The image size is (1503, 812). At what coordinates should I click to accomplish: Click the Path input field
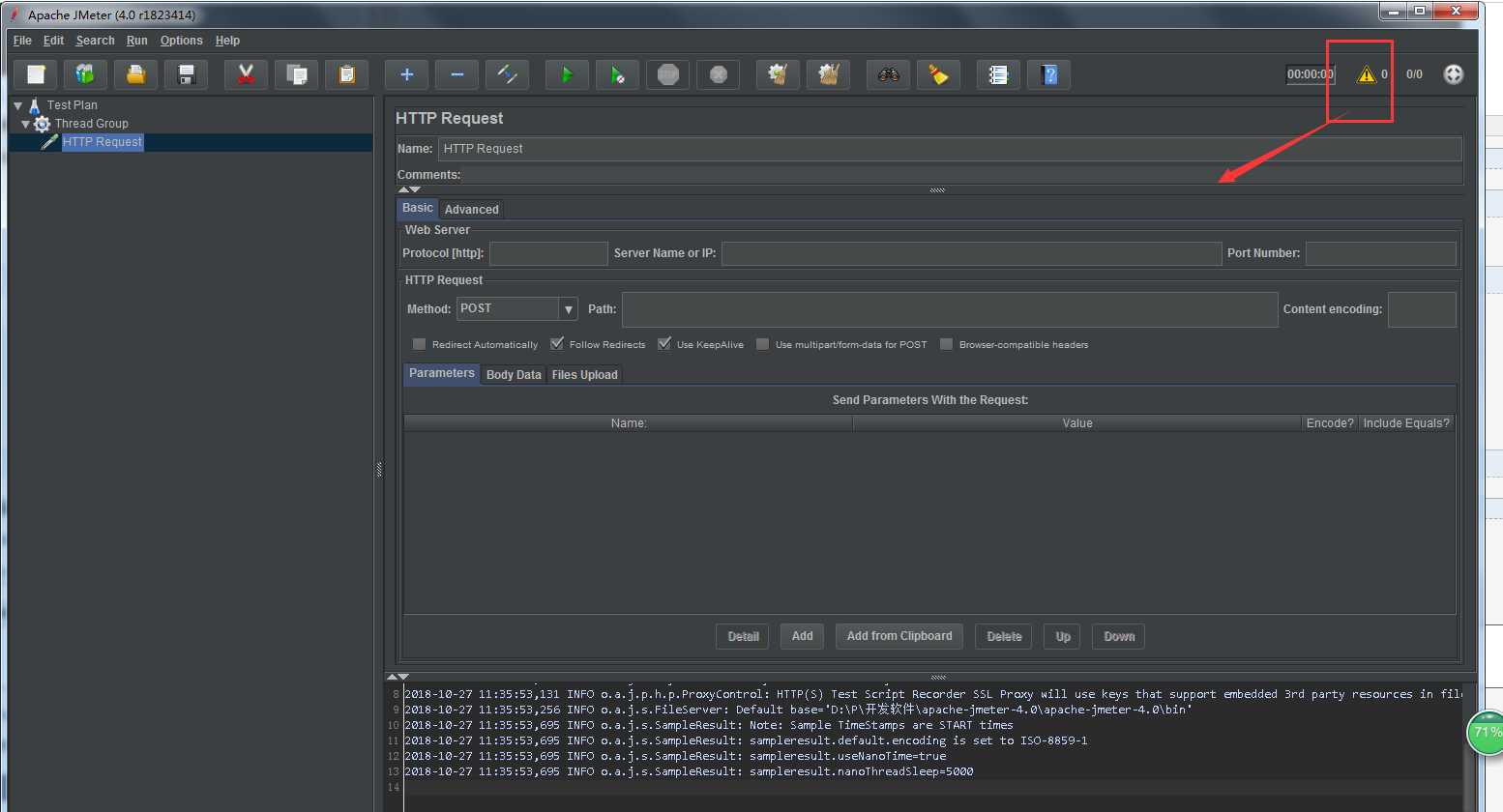(x=950, y=309)
